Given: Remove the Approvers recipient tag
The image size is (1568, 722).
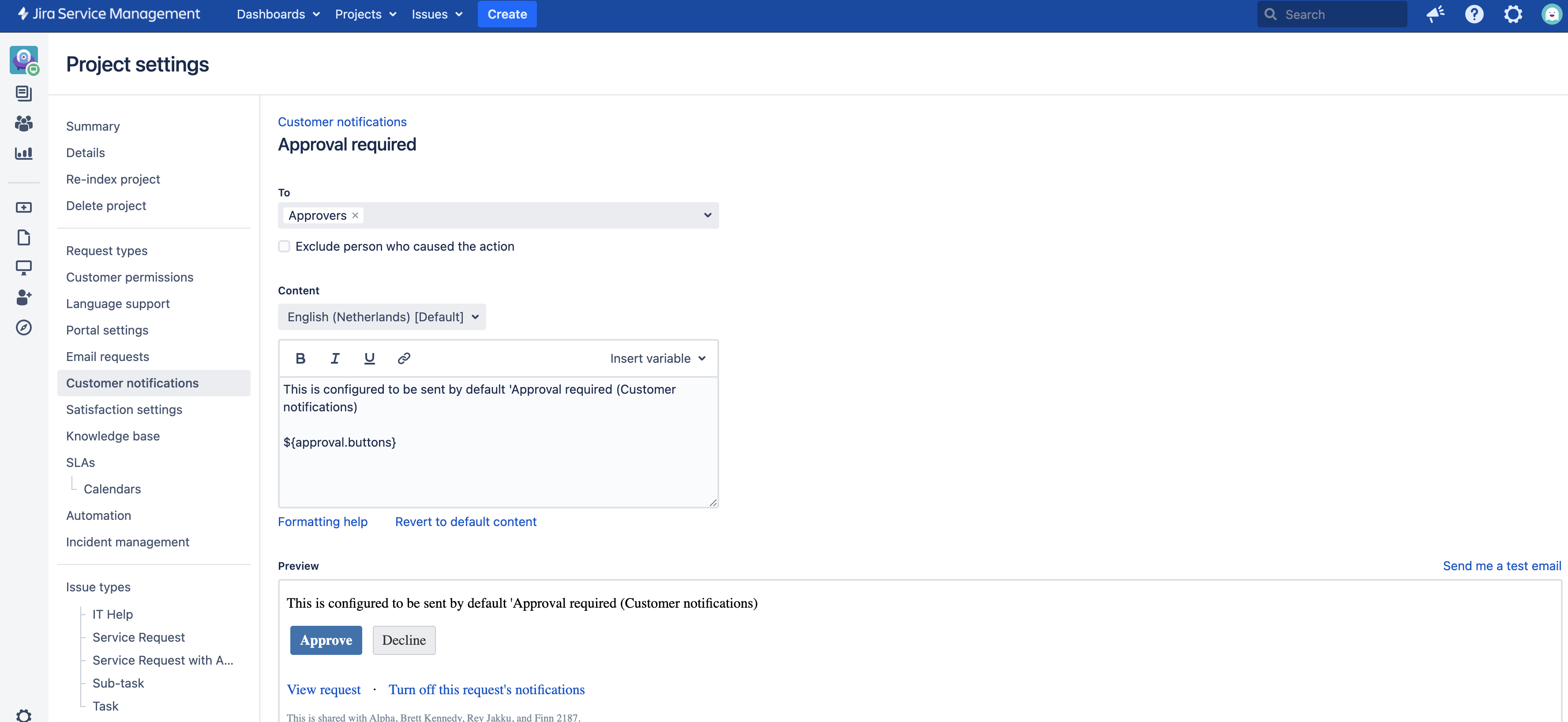Looking at the screenshot, I should [x=356, y=215].
